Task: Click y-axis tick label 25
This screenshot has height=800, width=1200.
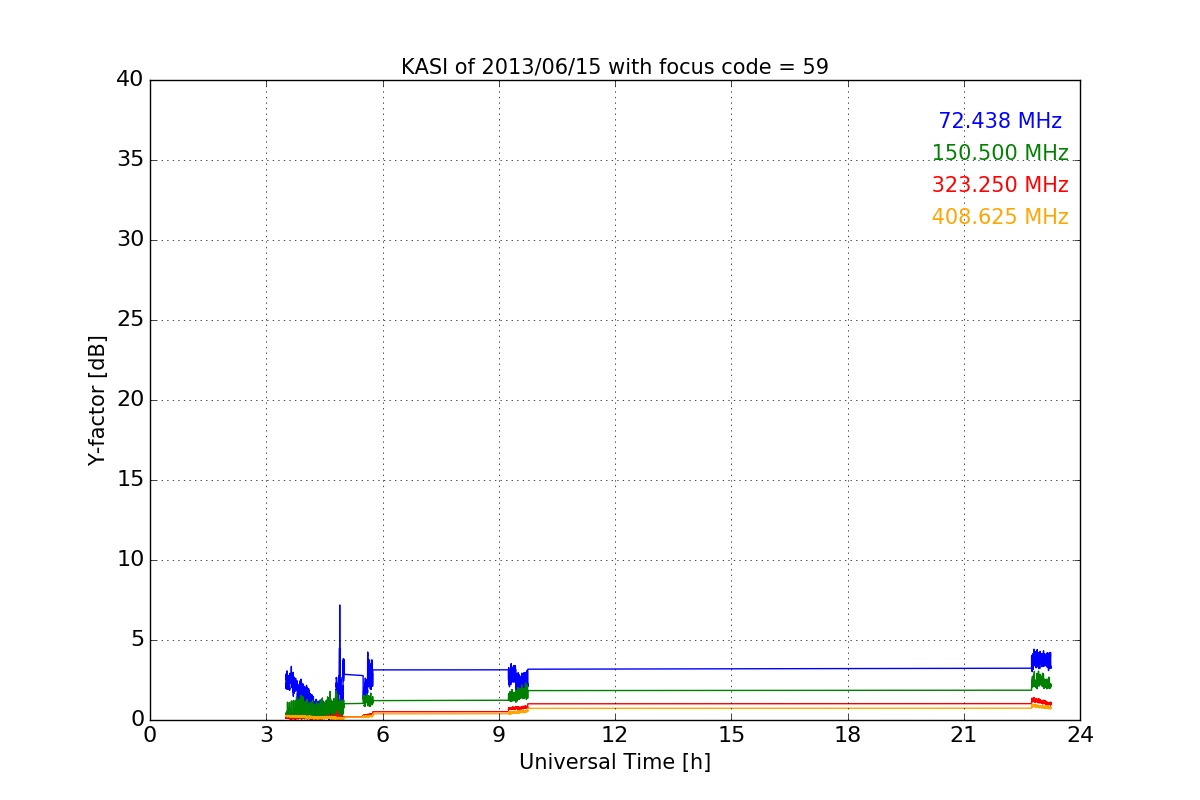Action: pos(130,320)
